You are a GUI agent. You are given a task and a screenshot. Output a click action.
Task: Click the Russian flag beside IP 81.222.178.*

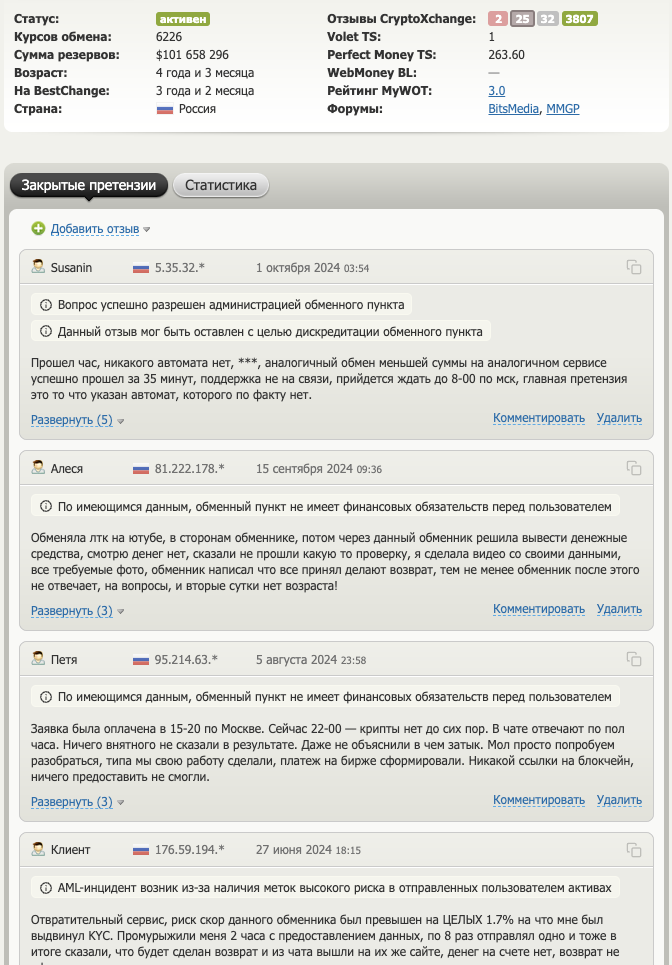pos(141,470)
